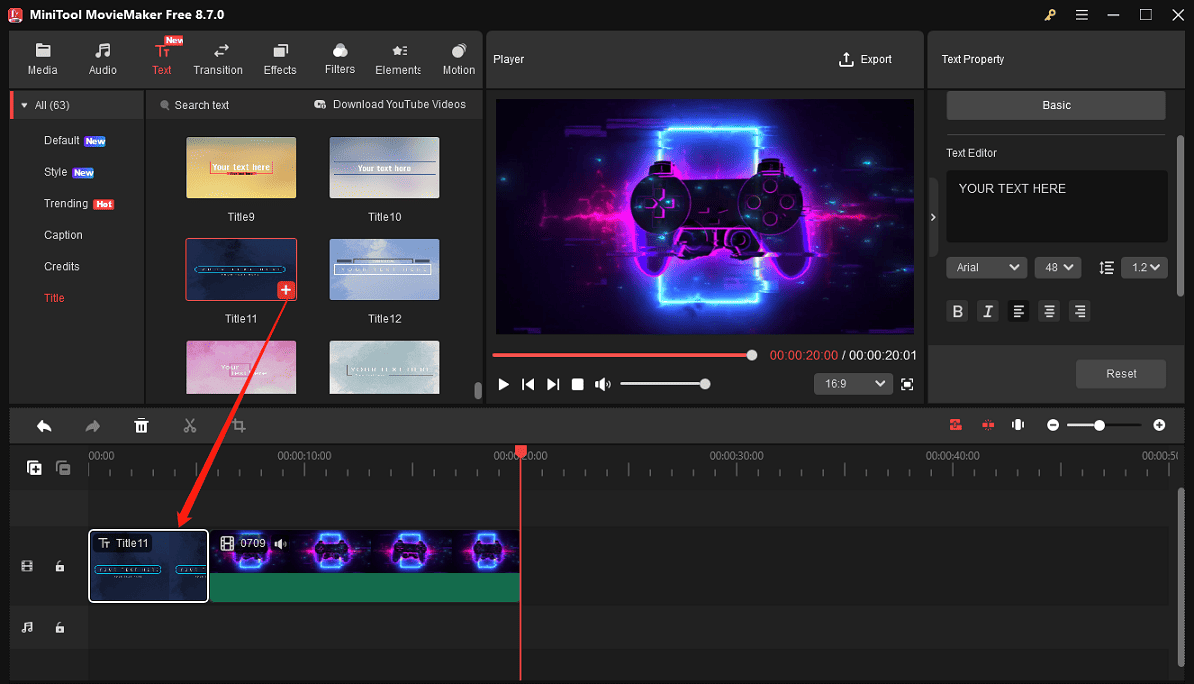Click the Export button
The width and height of the screenshot is (1194, 684).
point(865,59)
